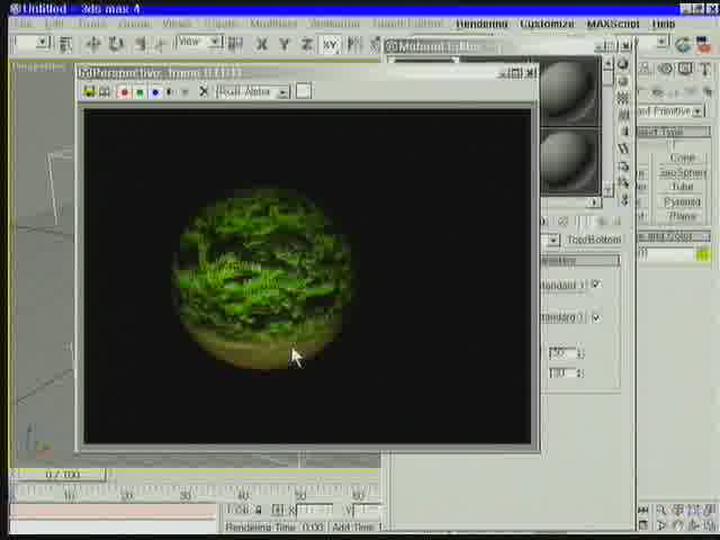
Task: Click the Zoom viewport navigation icon
Action: [661, 509]
